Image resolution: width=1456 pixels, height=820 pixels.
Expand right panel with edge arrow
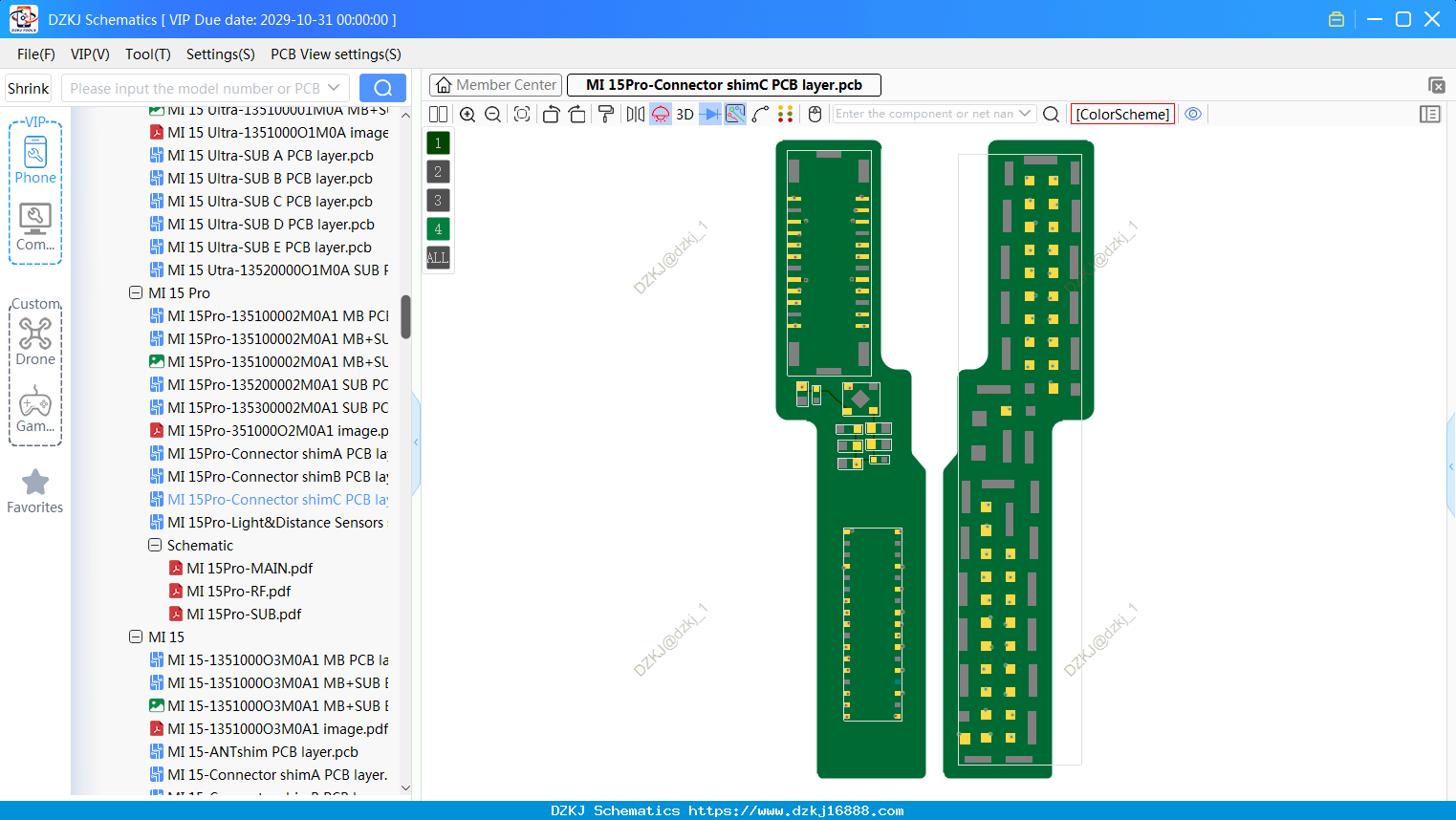[1451, 466]
